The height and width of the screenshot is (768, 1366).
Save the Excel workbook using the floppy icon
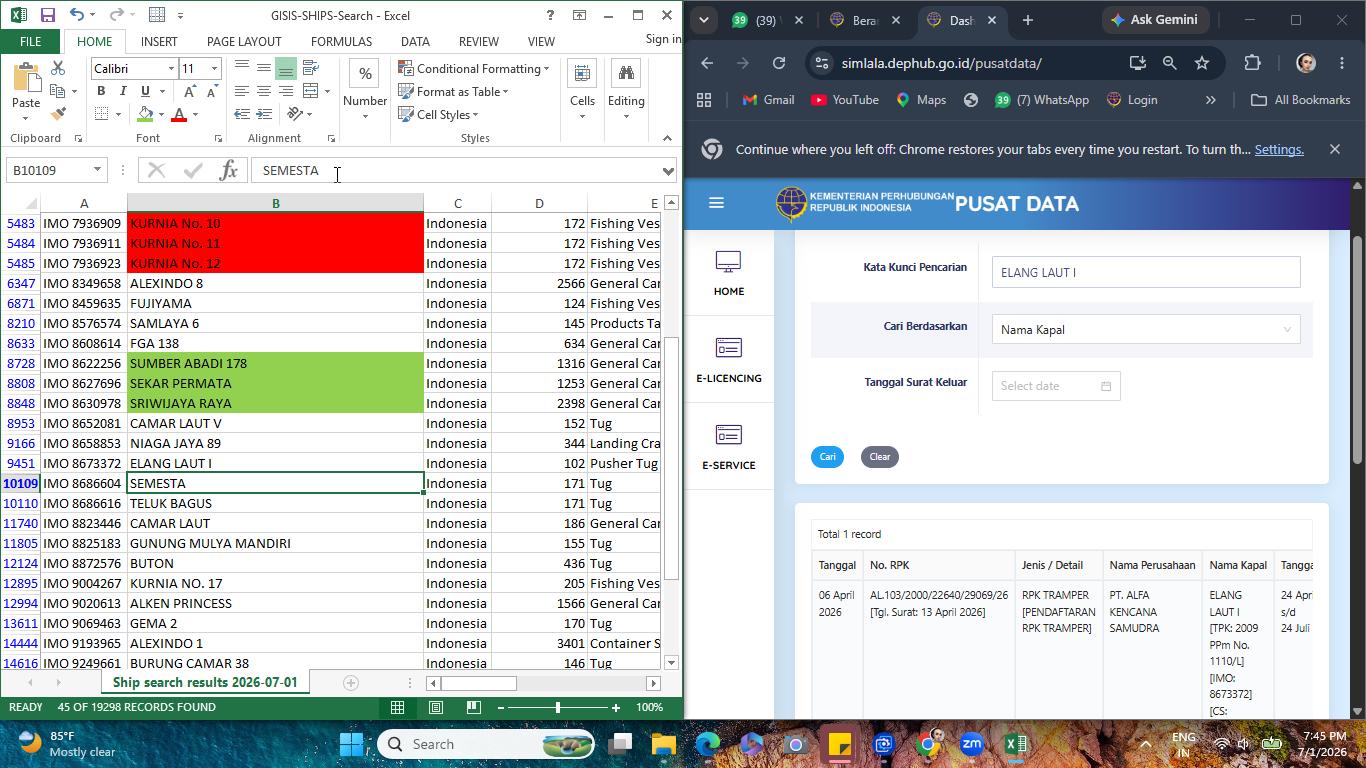coord(47,15)
